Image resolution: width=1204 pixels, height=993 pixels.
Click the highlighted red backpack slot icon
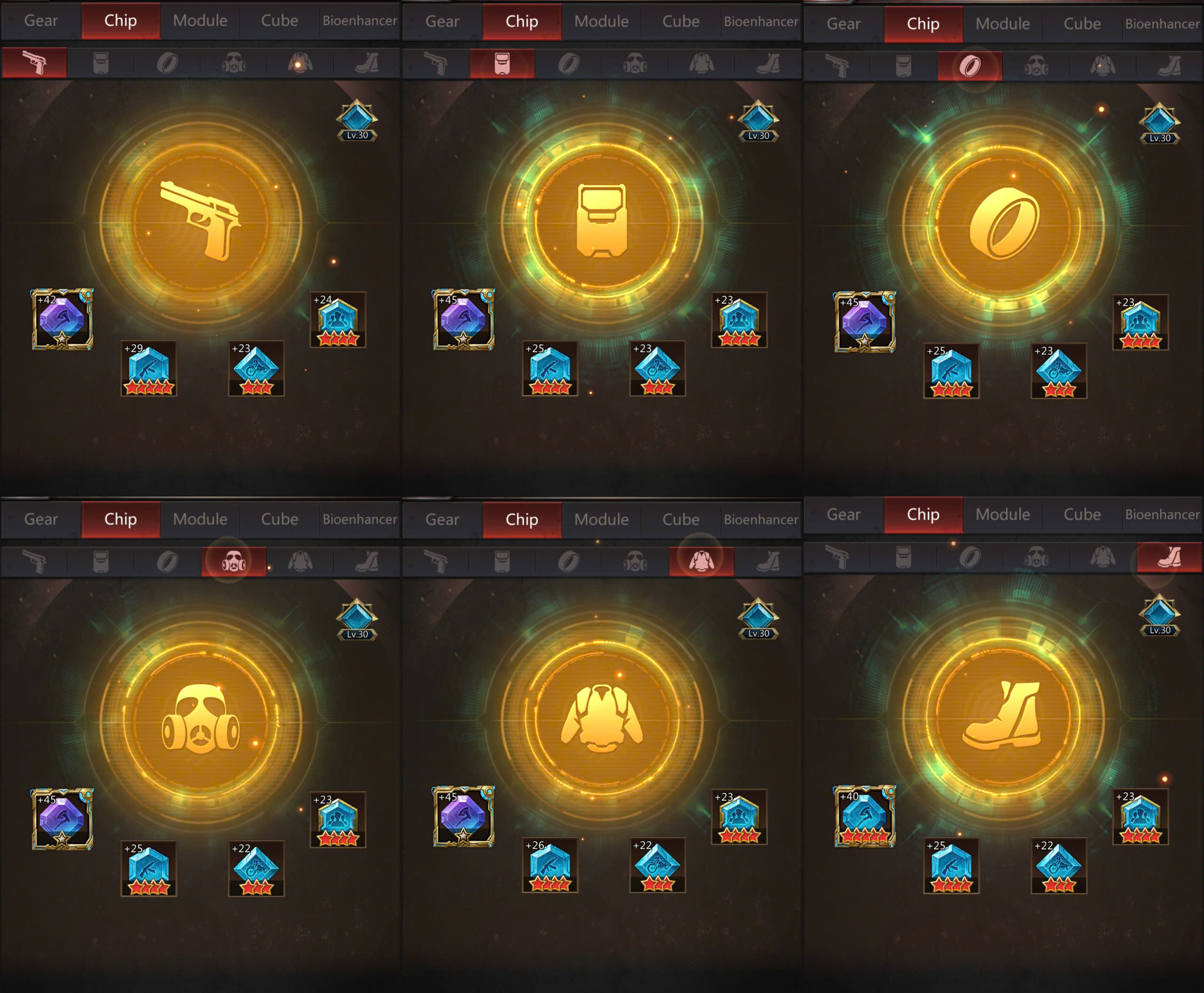point(502,63)
